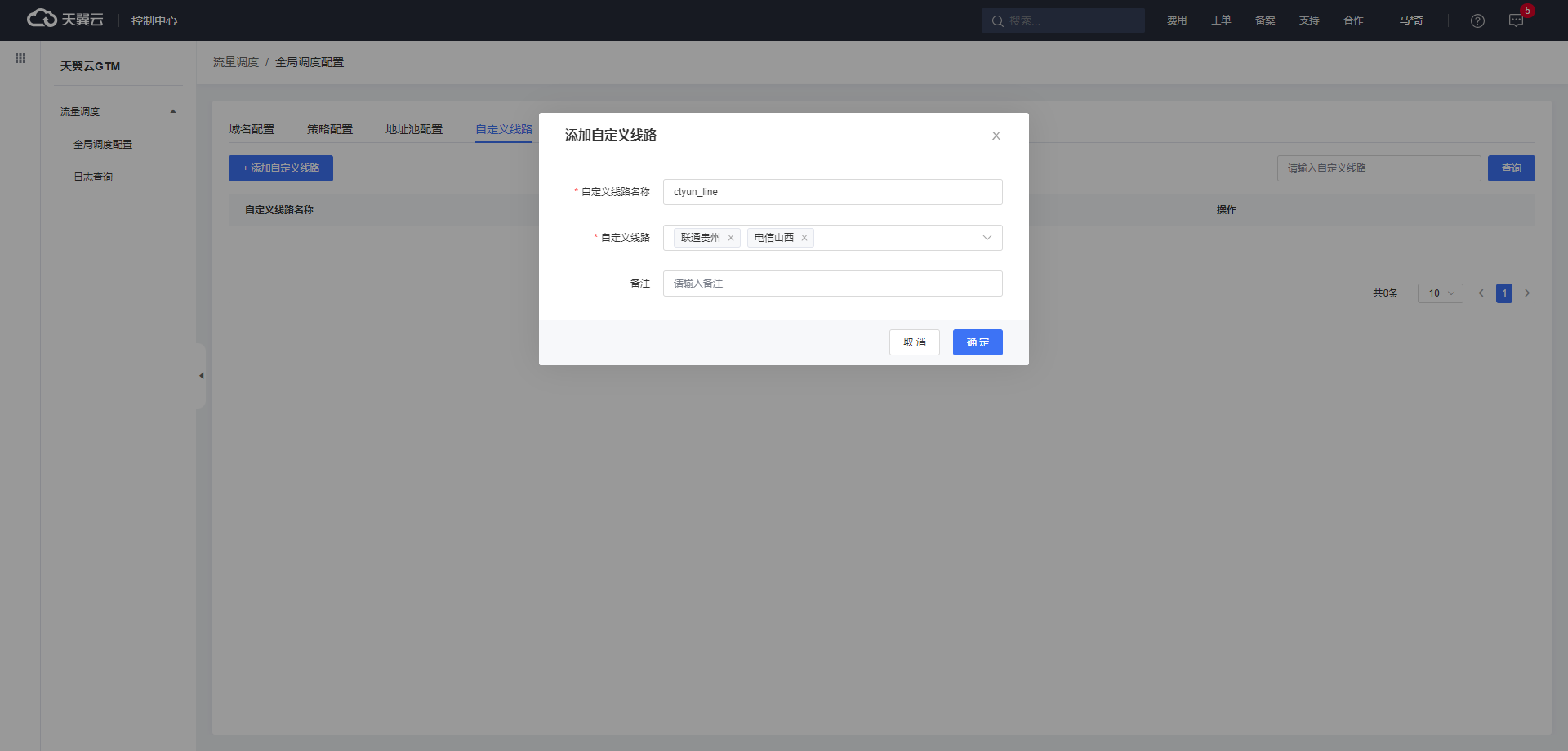
Task: Focus the 自定义线路名称 input field
Action: point(833,192)
